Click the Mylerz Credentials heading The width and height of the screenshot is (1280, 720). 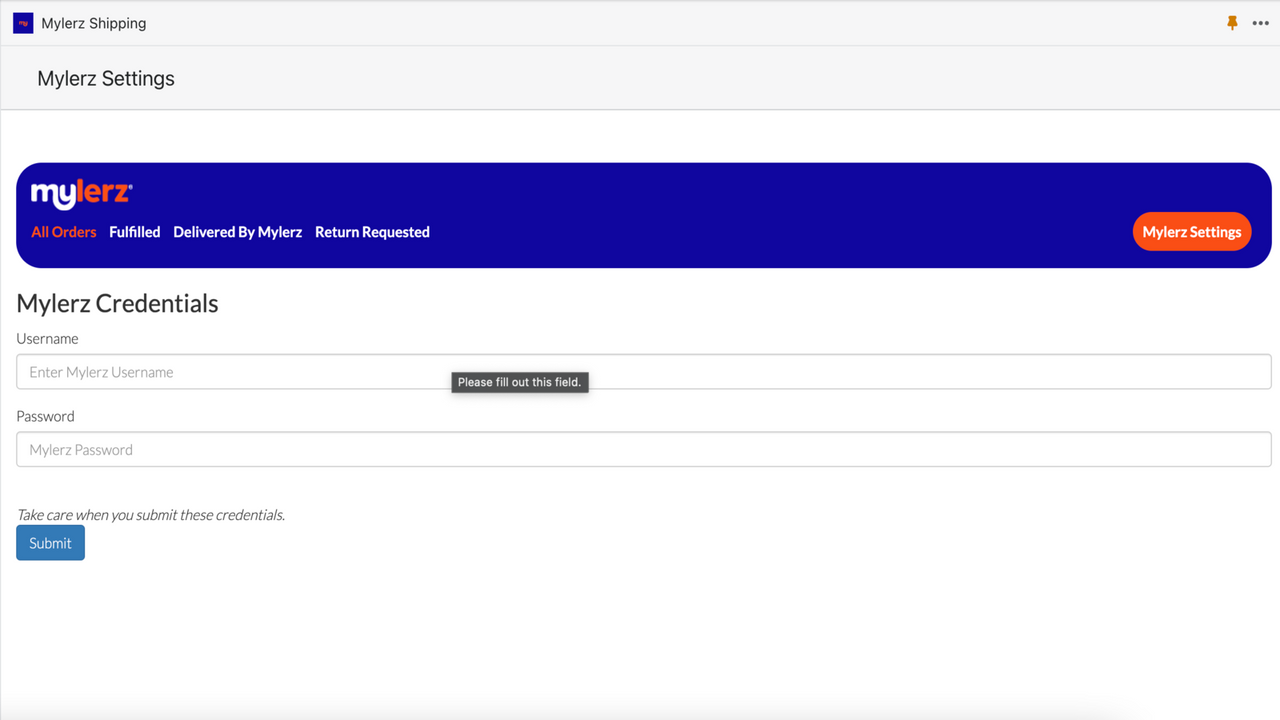click(x=117, y=303)
